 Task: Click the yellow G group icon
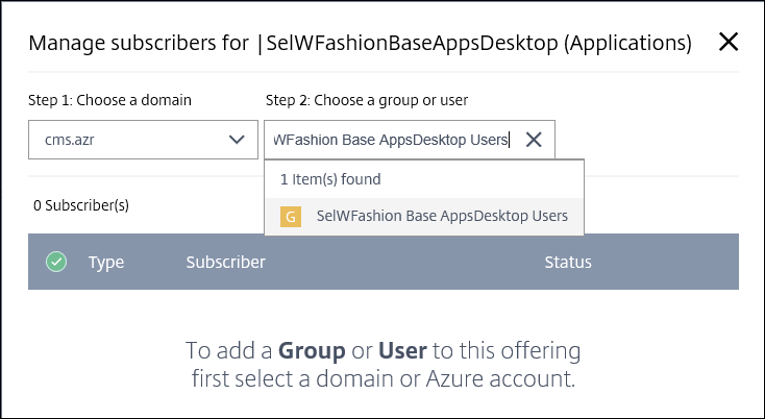291,216
